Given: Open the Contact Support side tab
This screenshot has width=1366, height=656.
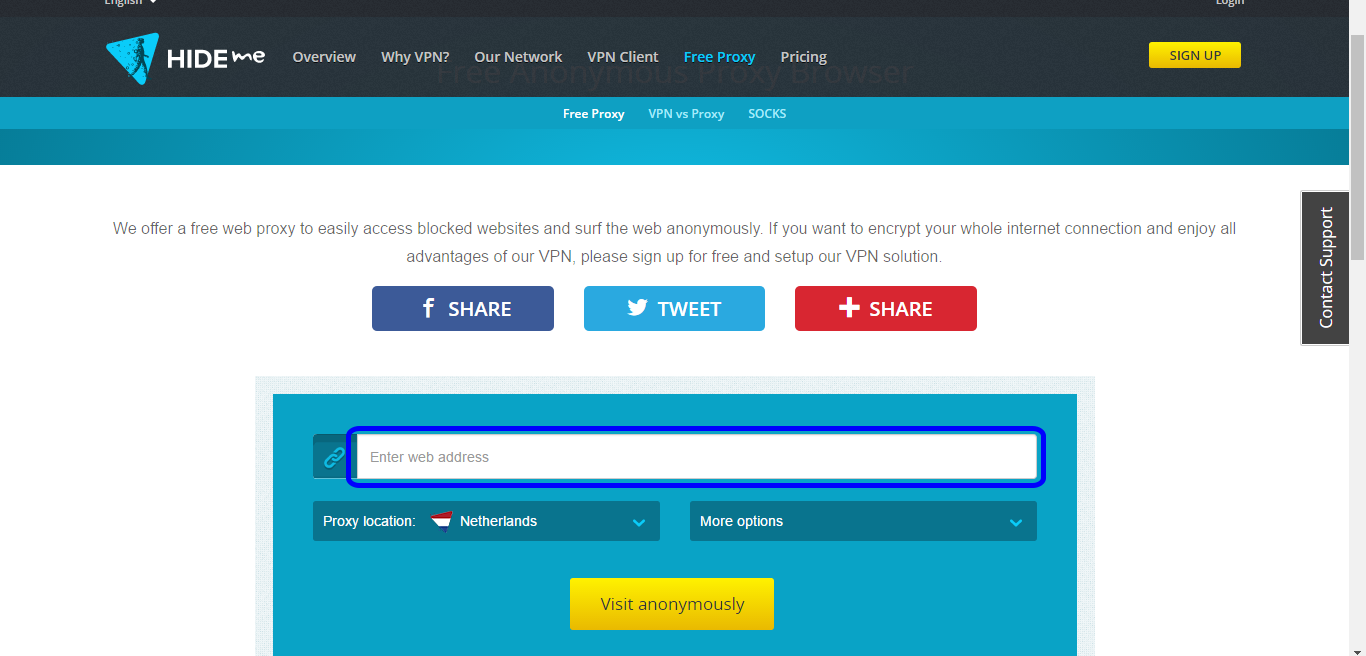Looking at the screenshot, I should click(1325, 268).
